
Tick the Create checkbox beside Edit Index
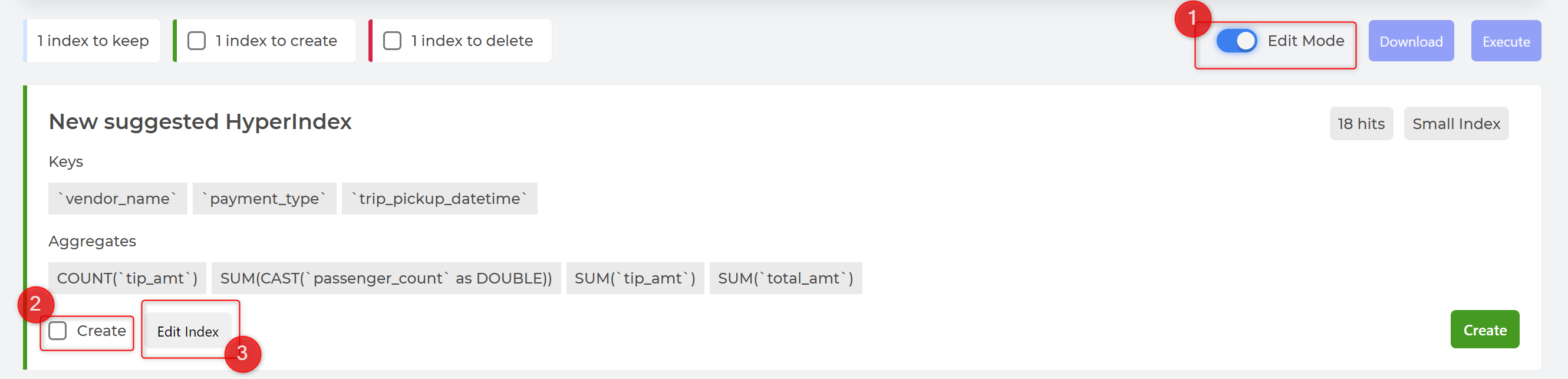coord(58,330)
